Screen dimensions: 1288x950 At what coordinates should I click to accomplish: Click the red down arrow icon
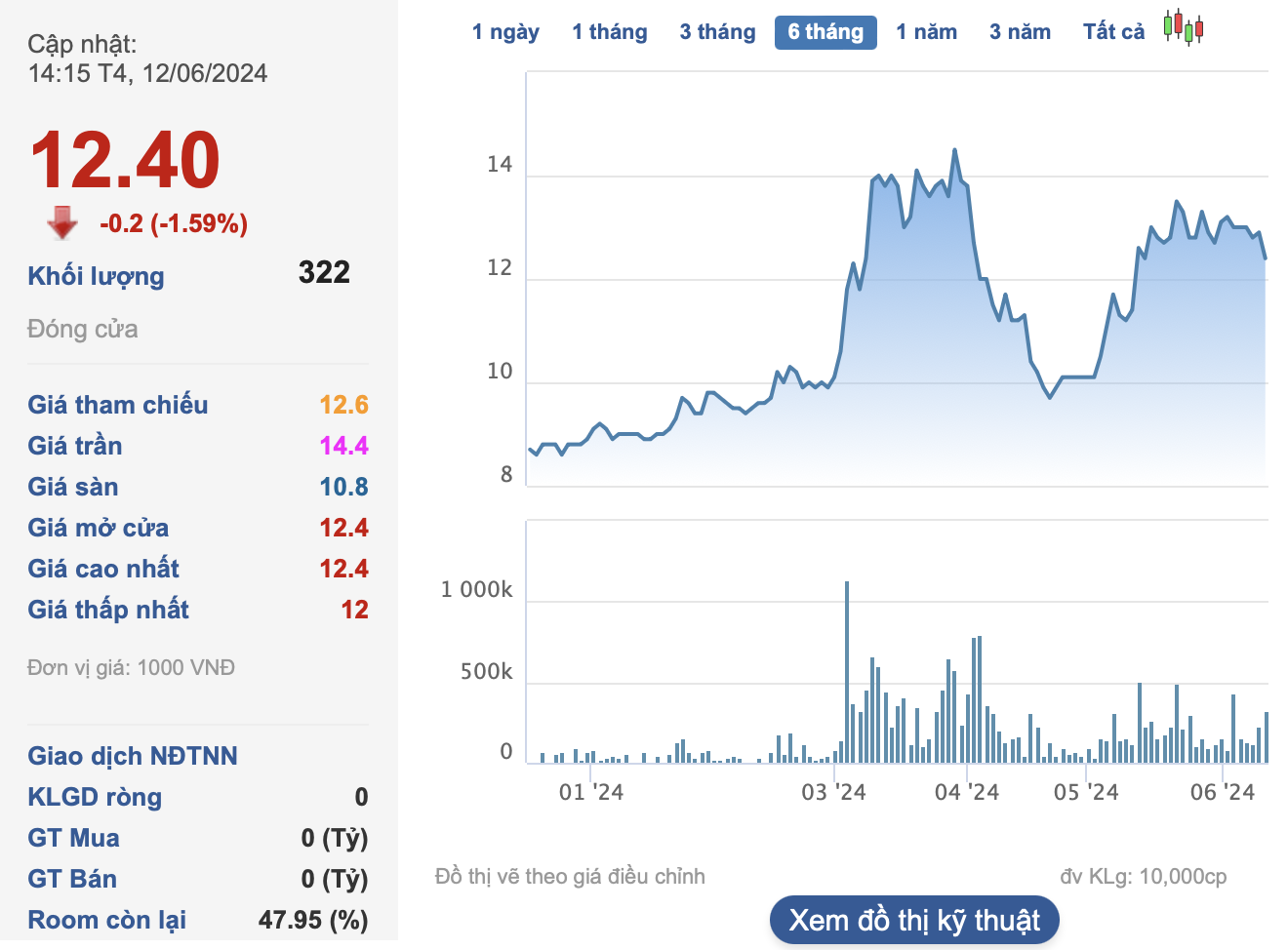tap(62, 222)
